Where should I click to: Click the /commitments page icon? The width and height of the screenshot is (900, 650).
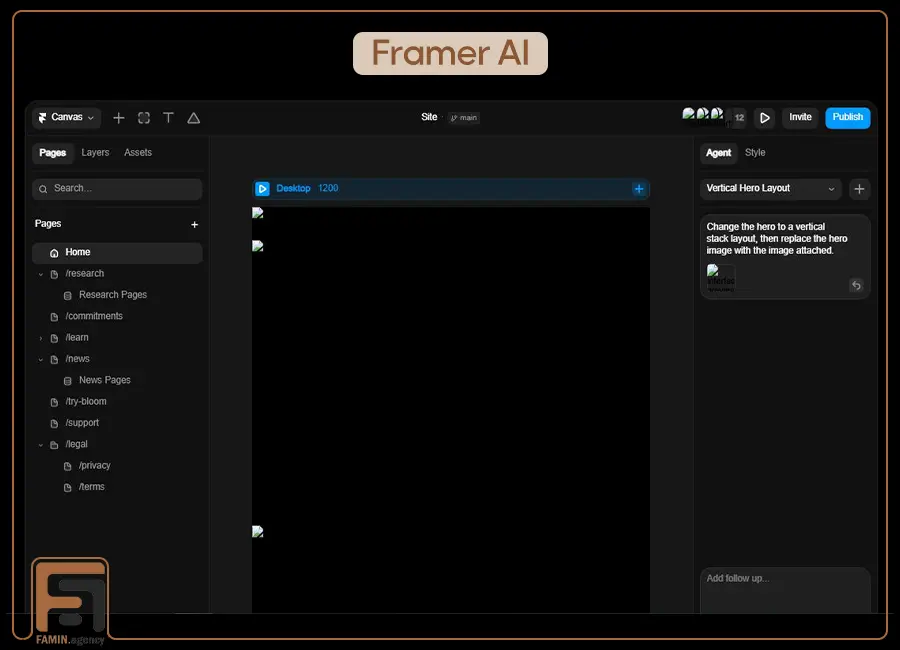54,317
